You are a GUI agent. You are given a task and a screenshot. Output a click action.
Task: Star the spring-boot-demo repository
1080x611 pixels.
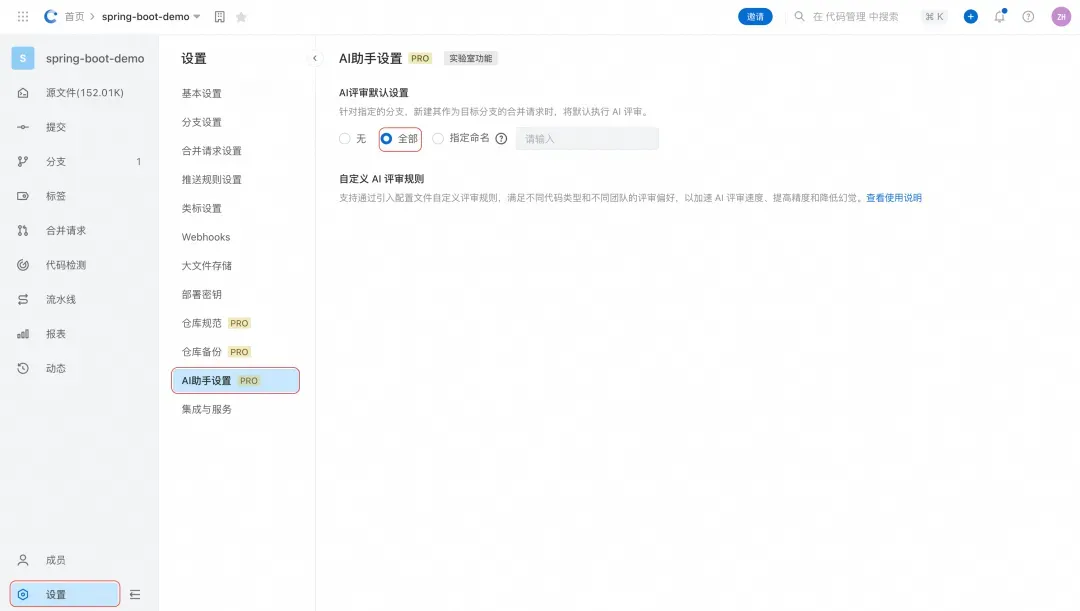tap(241, 17)
